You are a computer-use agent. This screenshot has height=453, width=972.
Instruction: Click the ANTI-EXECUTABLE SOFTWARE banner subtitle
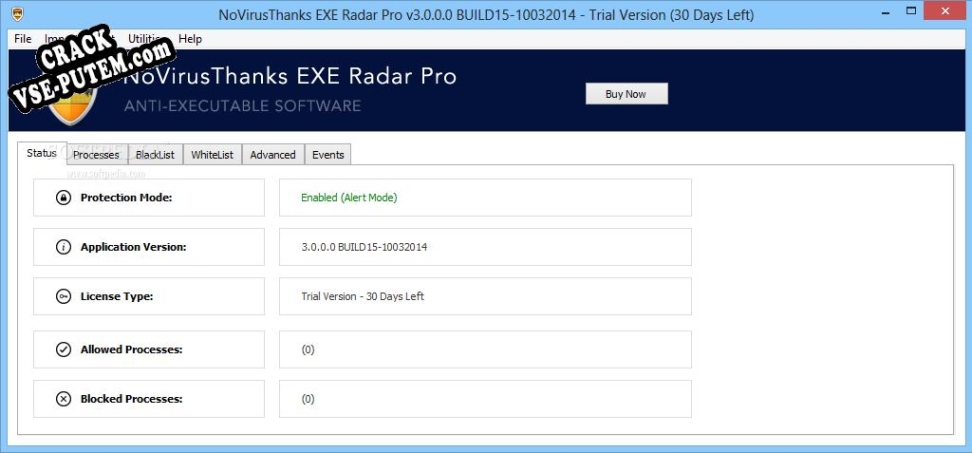(x=242, y=106)
